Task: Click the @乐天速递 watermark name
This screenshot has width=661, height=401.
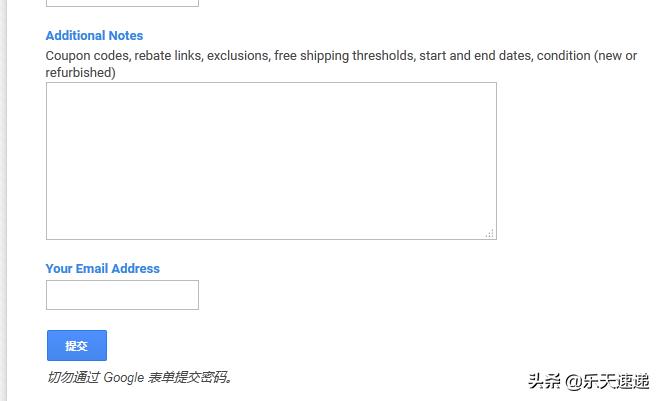Action: tap(607, 381)
